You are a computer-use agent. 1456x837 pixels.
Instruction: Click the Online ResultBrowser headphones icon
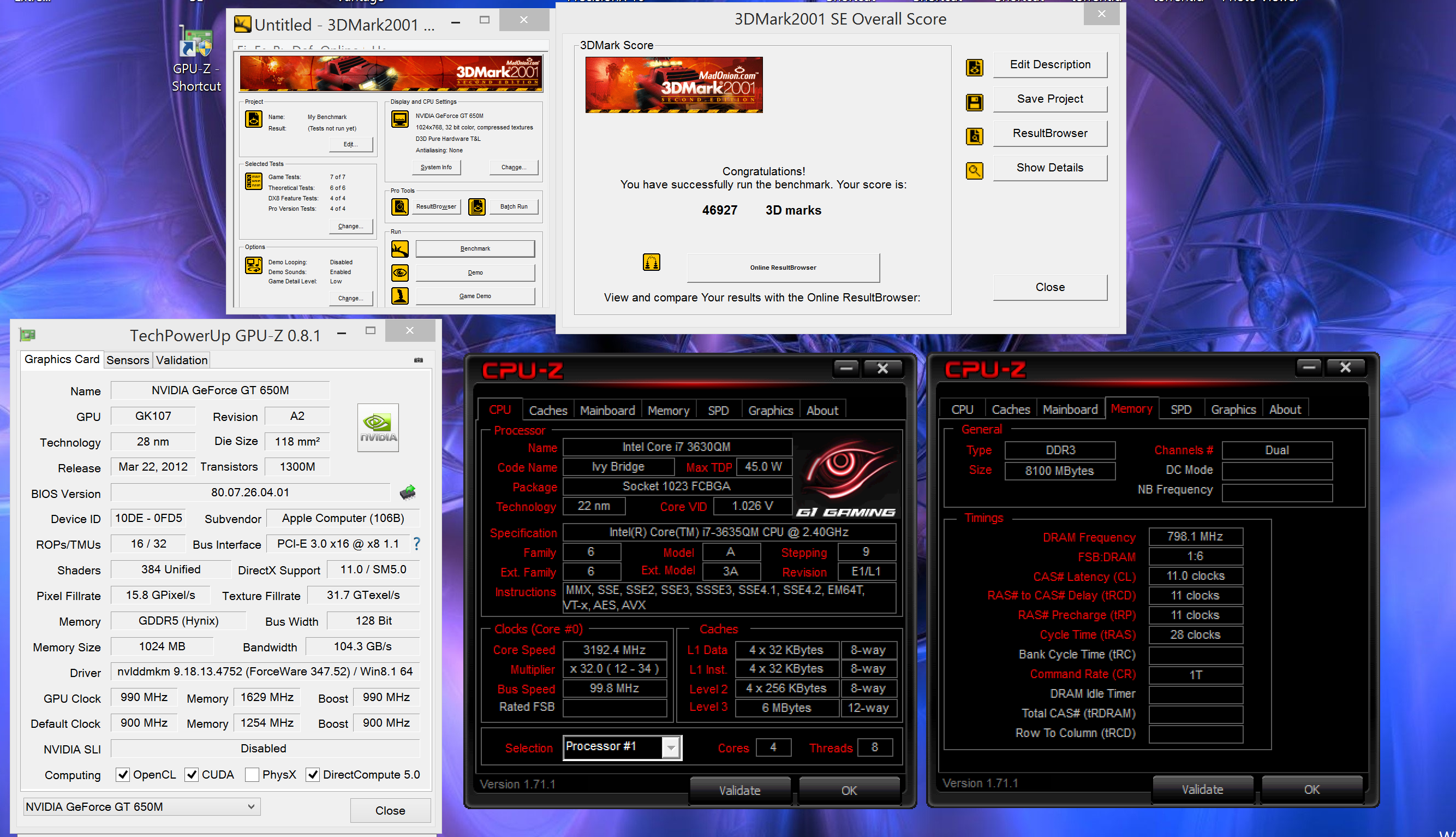[x=651, y=262]
